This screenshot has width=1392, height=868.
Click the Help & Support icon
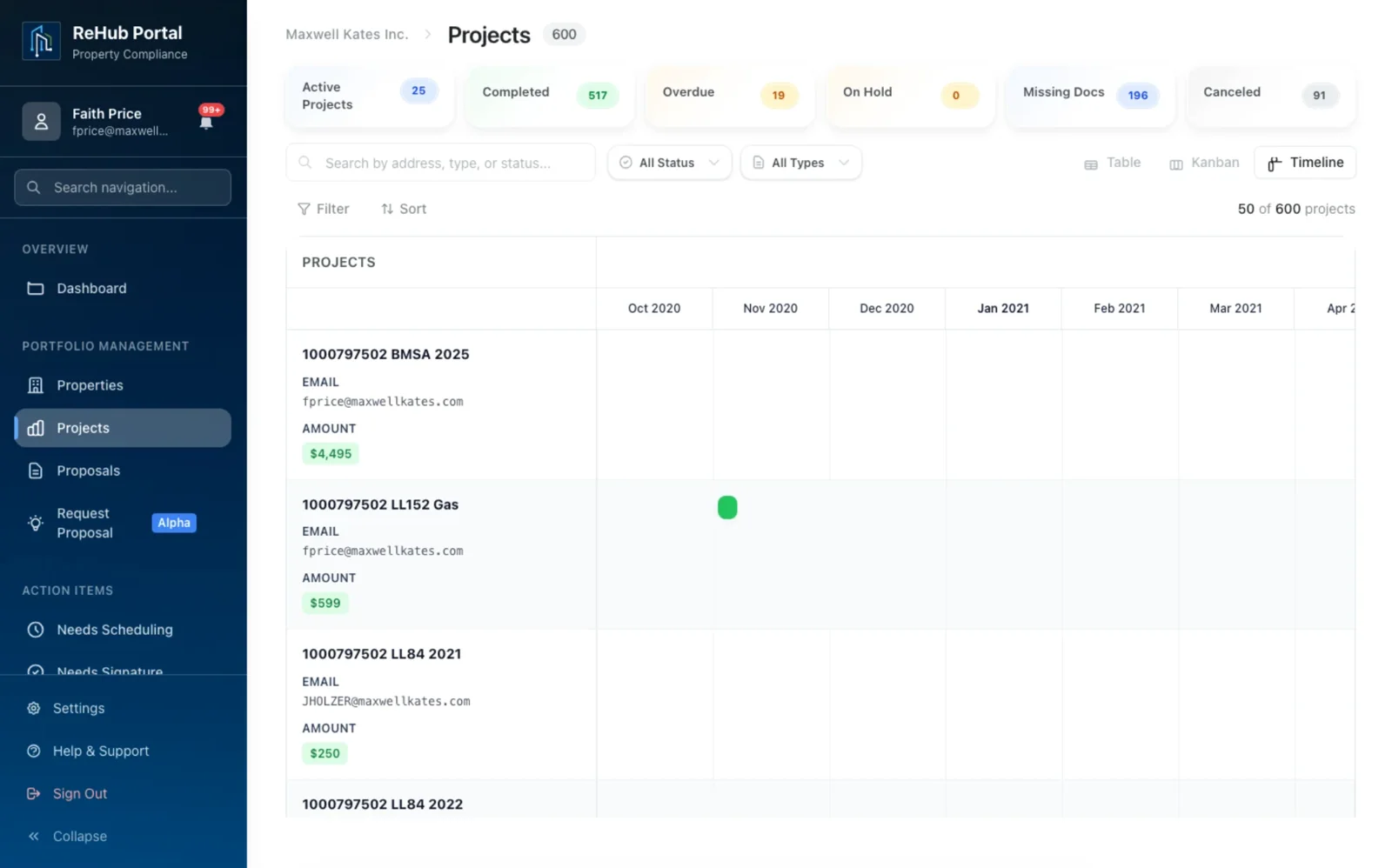click(34, 751)
